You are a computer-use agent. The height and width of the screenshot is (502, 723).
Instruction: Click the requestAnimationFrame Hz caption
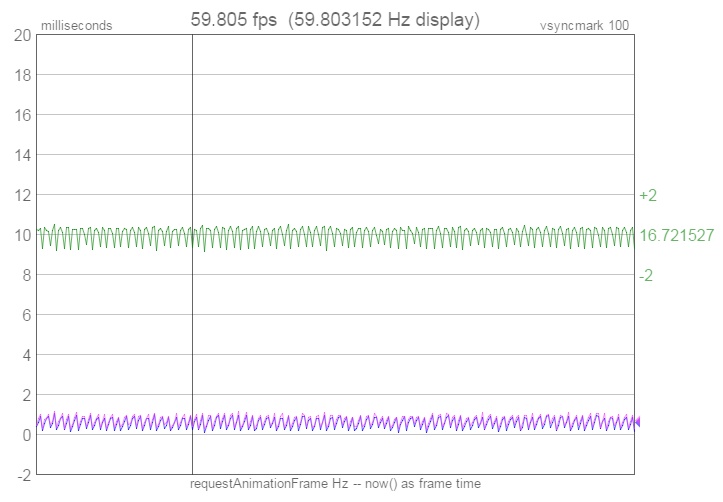point(335,484)
